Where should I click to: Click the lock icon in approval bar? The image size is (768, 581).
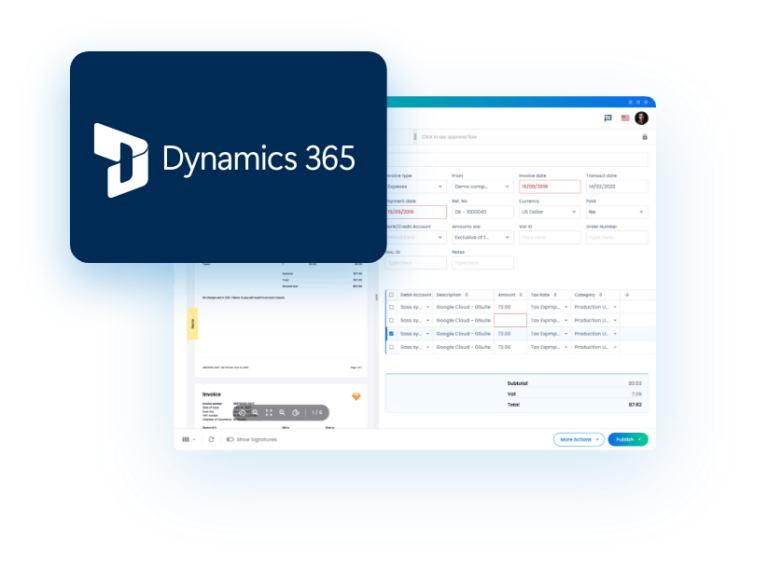[644, 136]
